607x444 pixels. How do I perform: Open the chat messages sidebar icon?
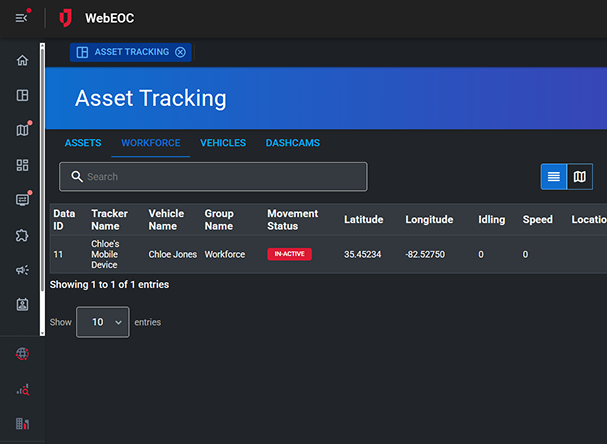tap(22, 200)
